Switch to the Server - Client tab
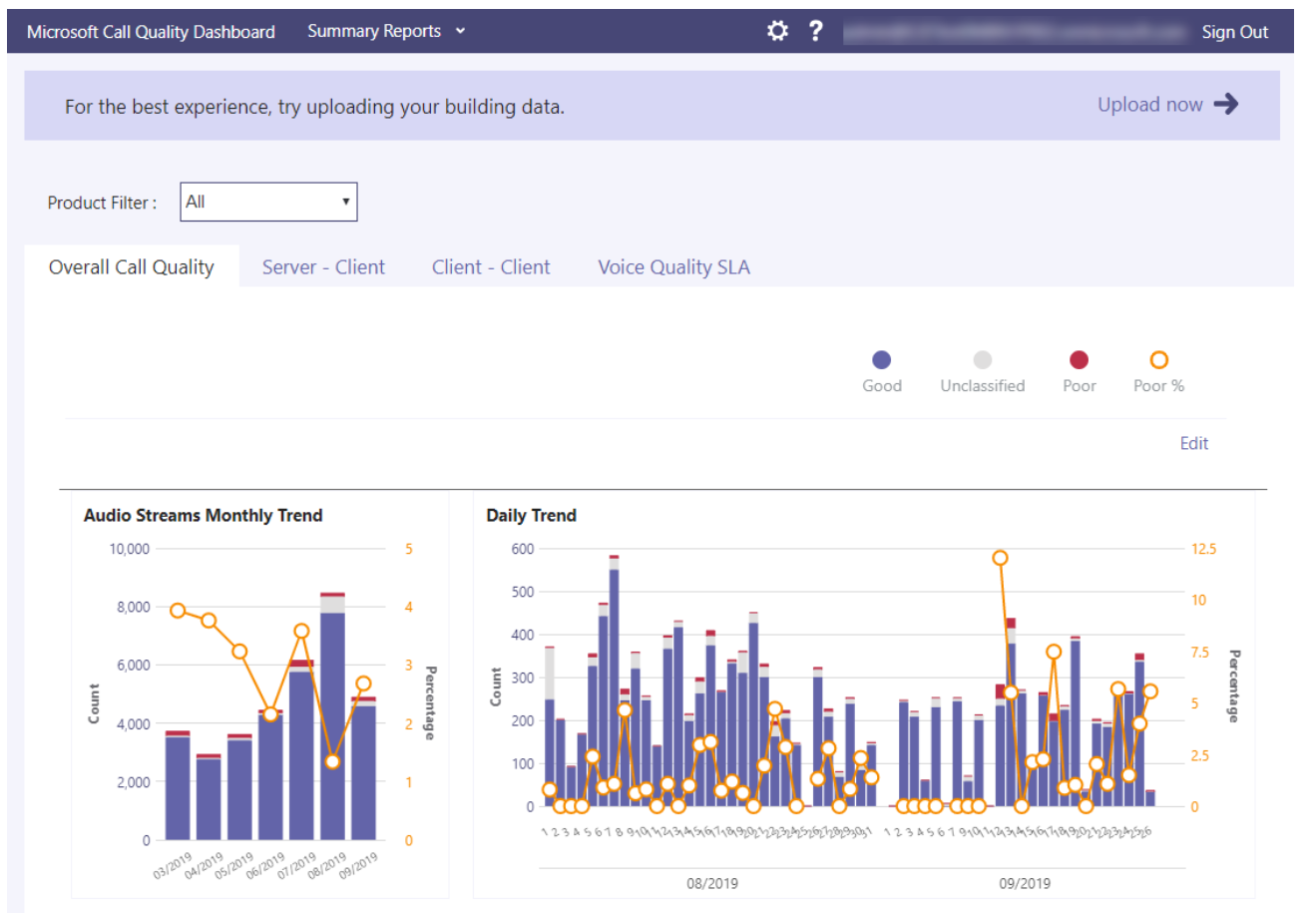 [x=323, y=266]
